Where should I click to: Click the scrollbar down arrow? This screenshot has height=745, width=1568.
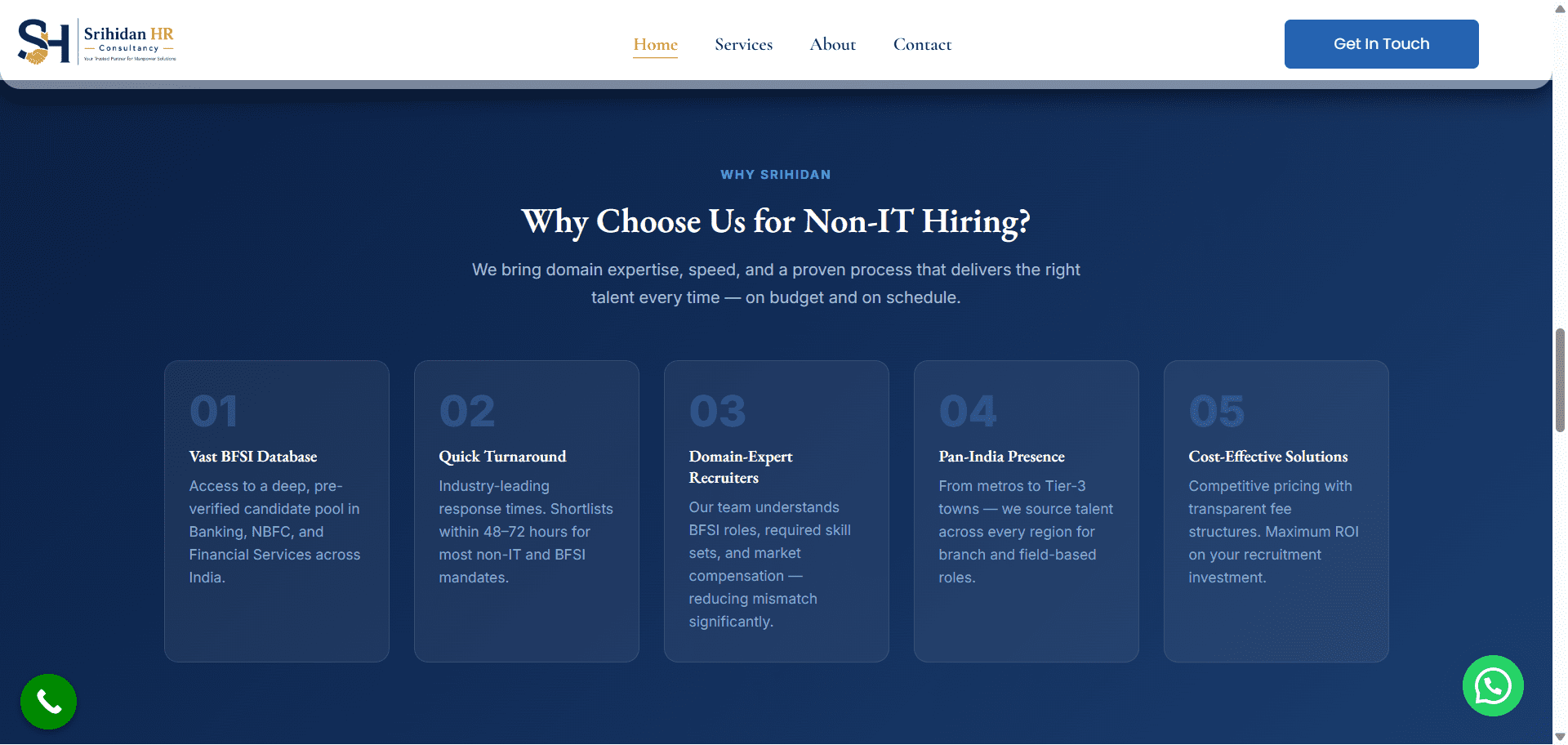1560,737
